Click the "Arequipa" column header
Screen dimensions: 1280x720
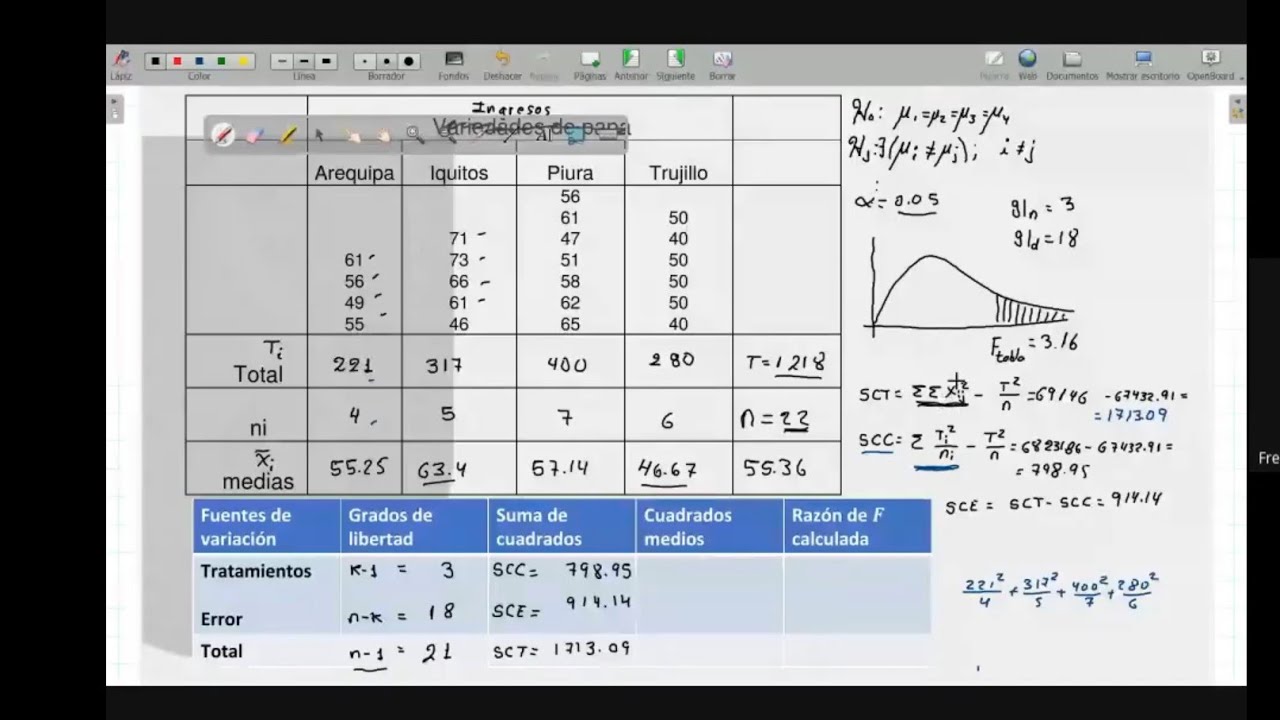click(354, 173)
